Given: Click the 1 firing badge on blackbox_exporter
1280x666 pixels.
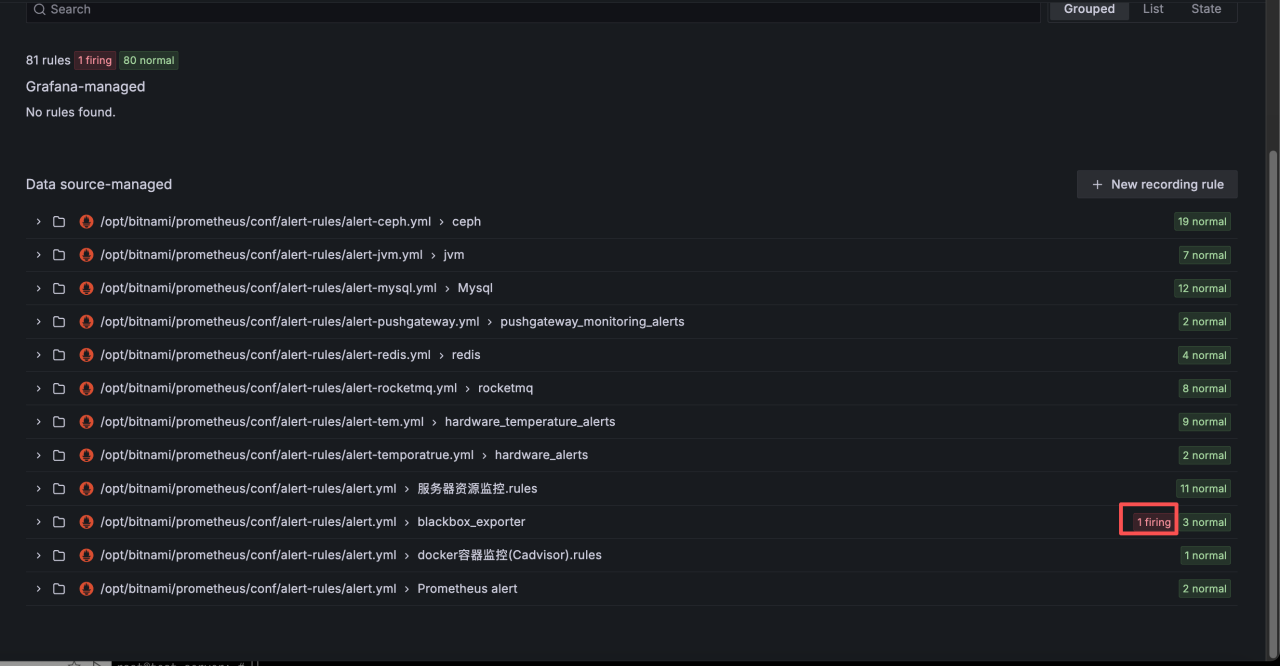Looking at the screenshot, I should 1153,522.
